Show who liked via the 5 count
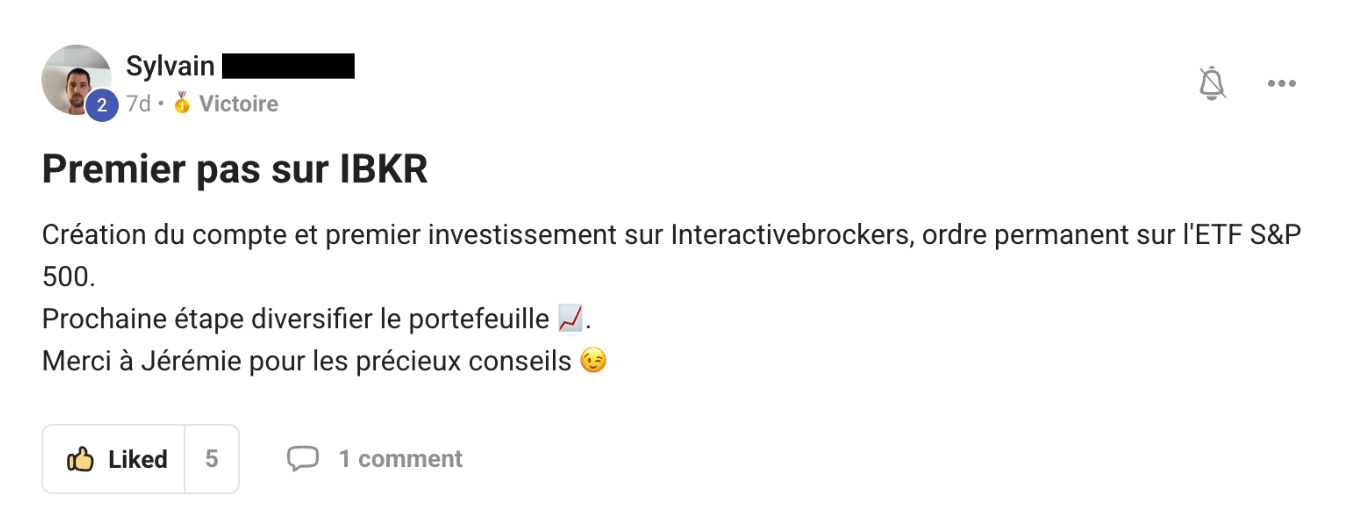The height and width of the screenshot is (506, 1352). (x=211, y=459)
